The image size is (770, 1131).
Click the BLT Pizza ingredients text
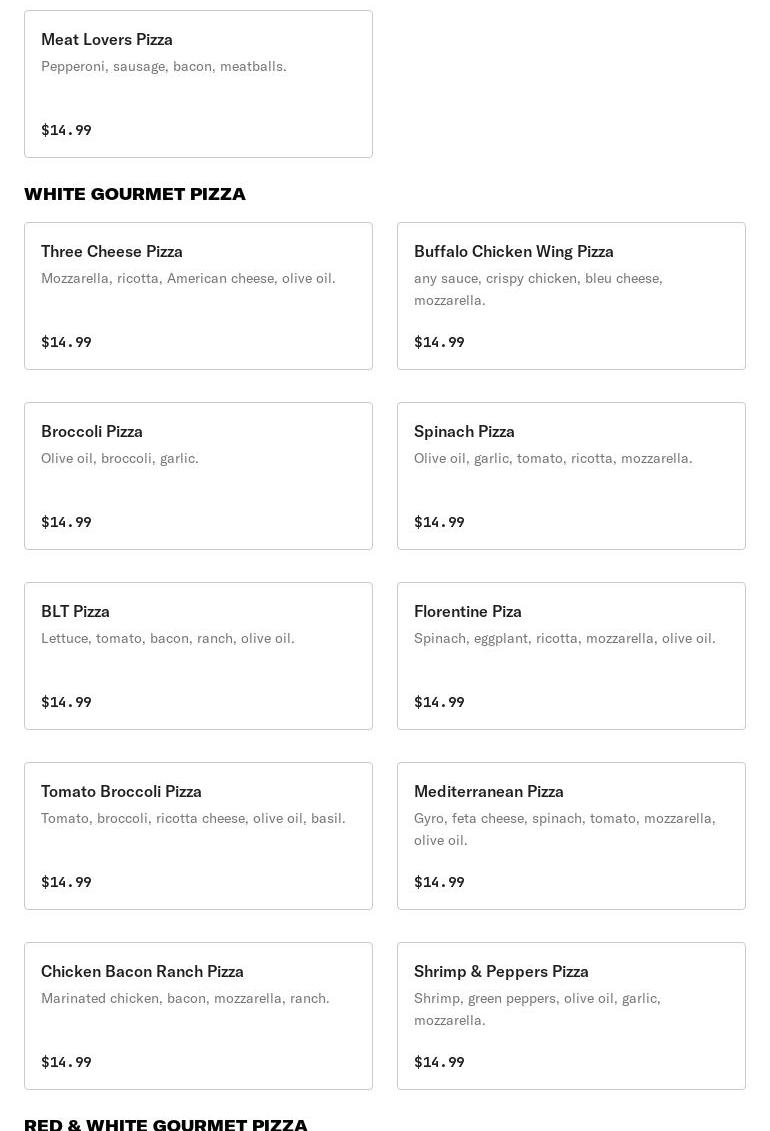pyautogui.click(x=168, y=638)
